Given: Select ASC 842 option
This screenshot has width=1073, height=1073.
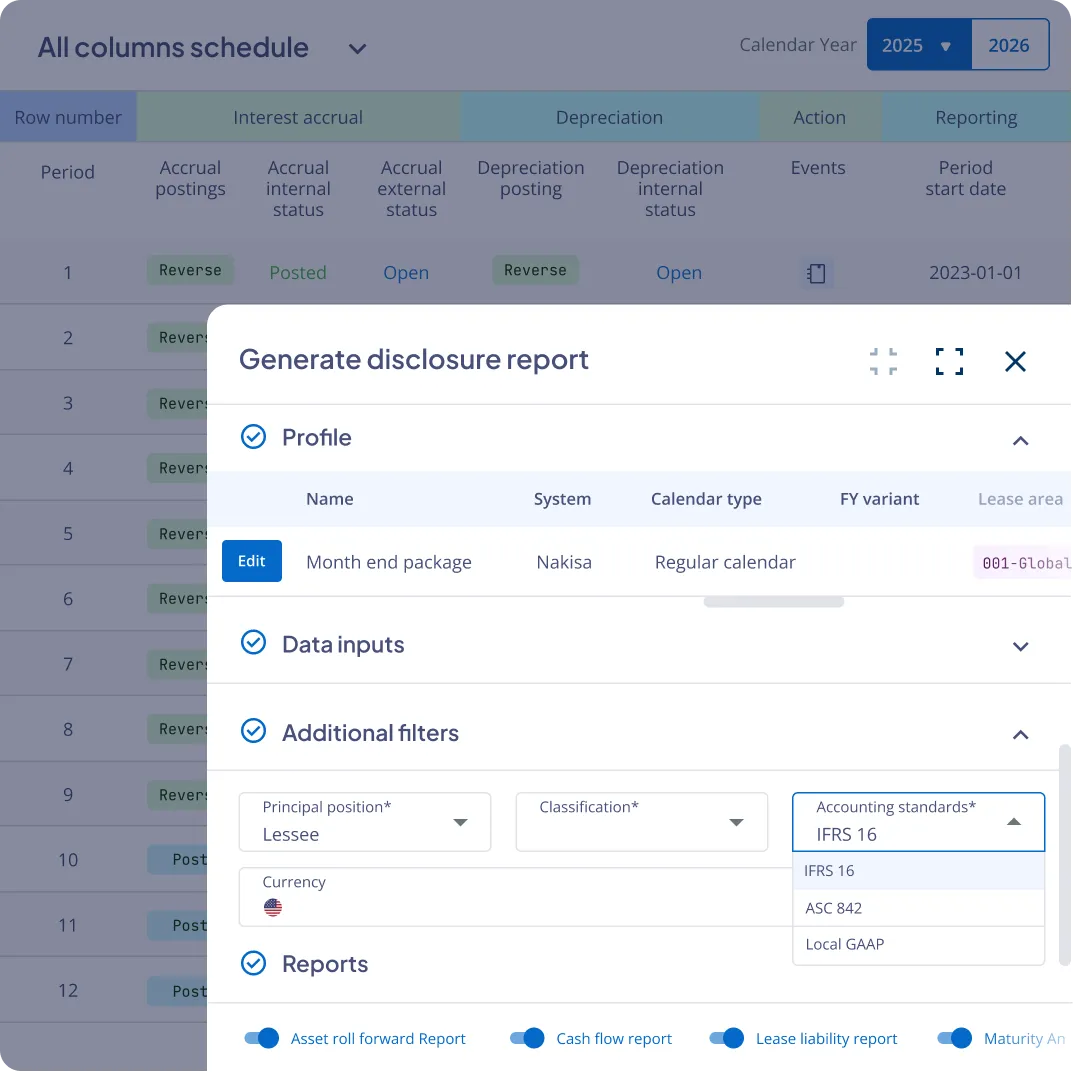Looking at the screenshot, I should click(x=918, y=908).
